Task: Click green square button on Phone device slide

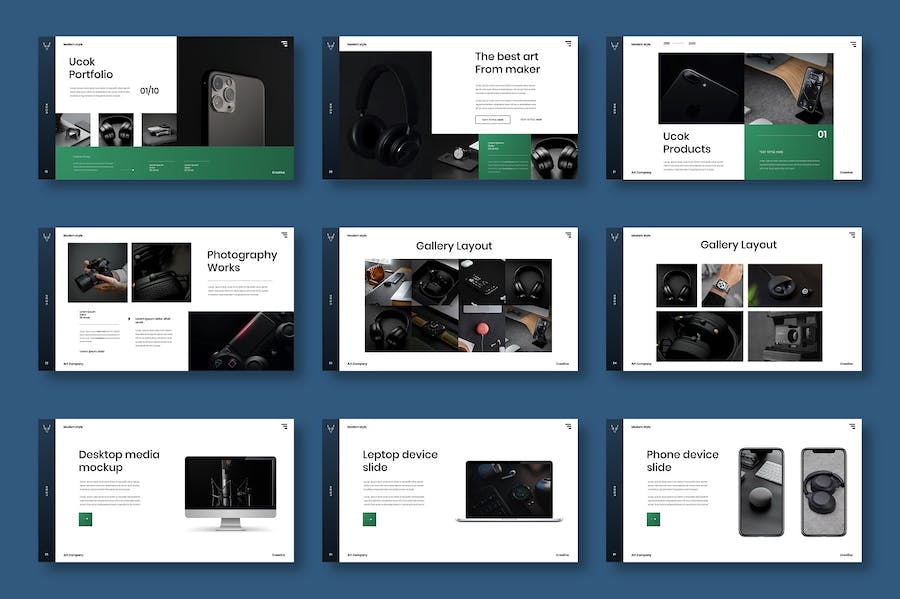Action: pos(654,519)
